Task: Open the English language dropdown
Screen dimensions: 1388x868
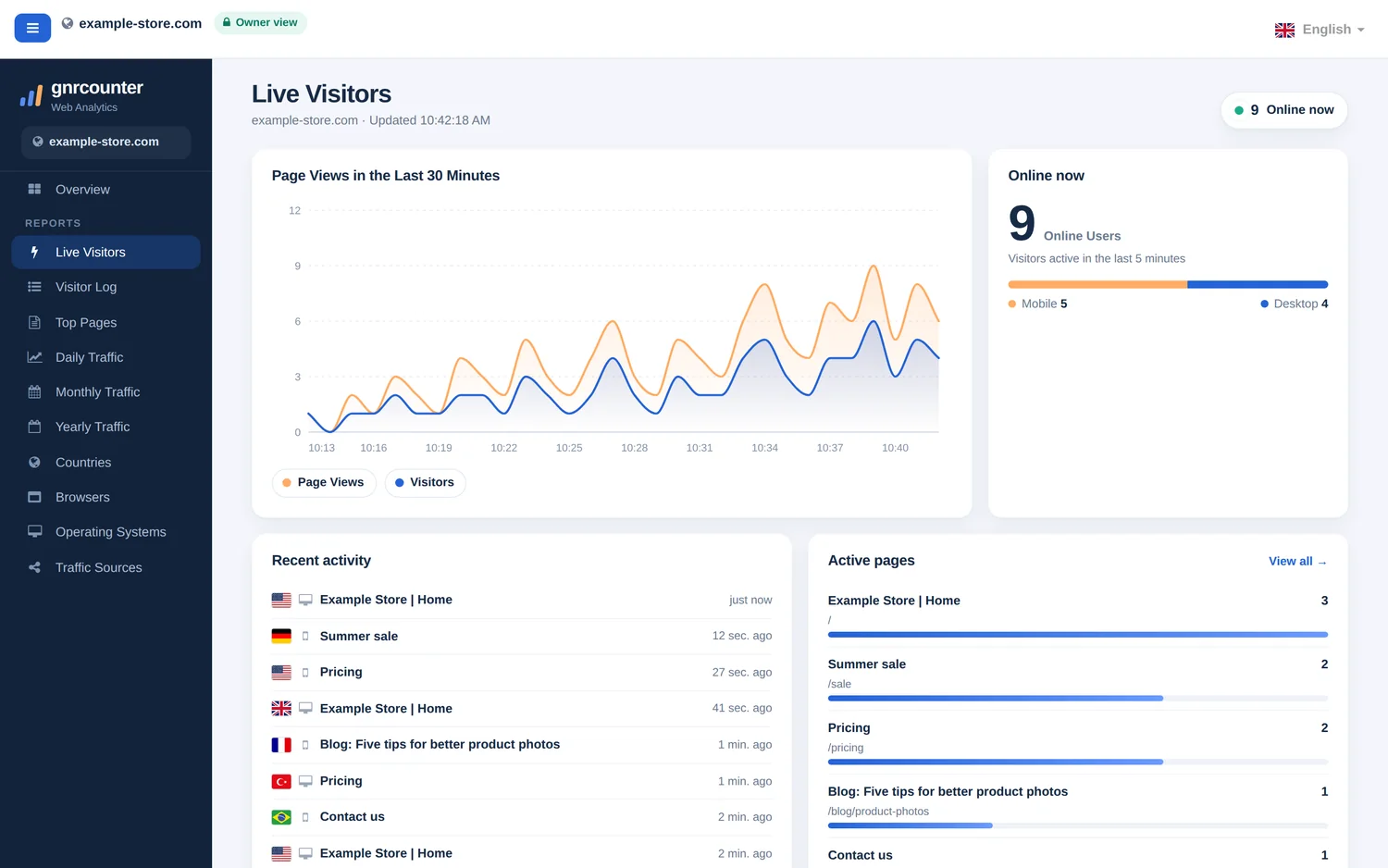Action: (x=1320, y=30)
